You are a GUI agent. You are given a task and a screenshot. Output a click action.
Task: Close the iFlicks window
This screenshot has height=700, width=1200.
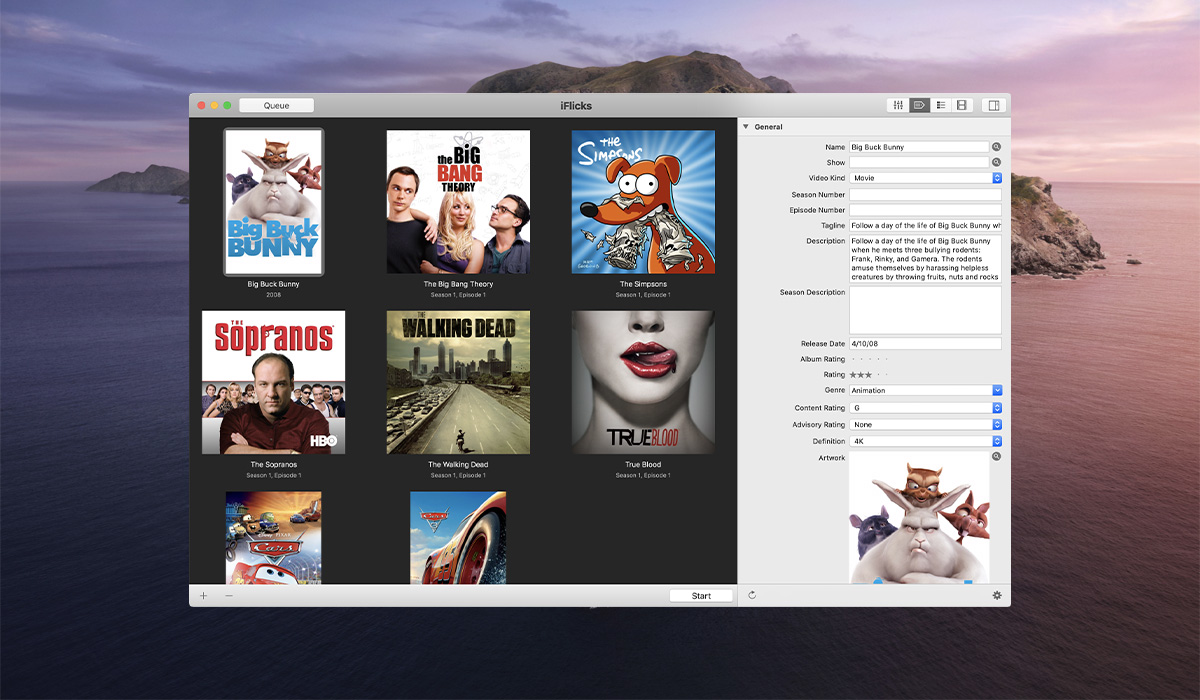201,105
